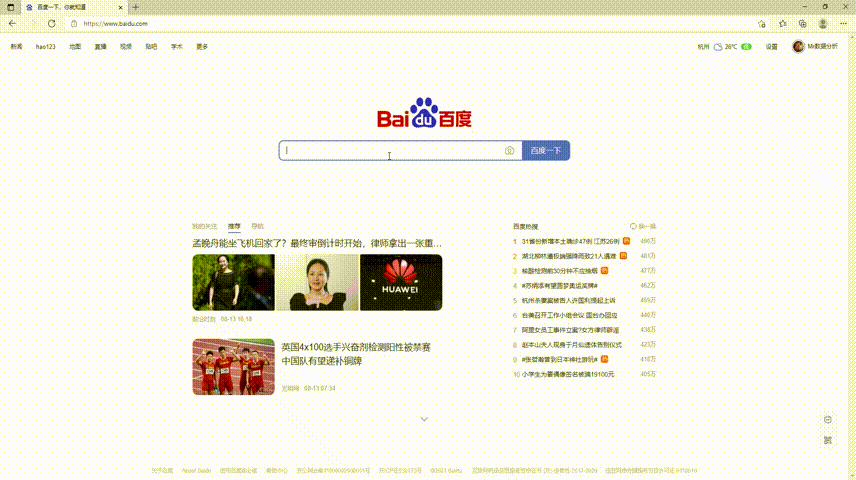Click the page vertical scrollbar up arrow
The image size is (856, 480).
pos(852,37)
